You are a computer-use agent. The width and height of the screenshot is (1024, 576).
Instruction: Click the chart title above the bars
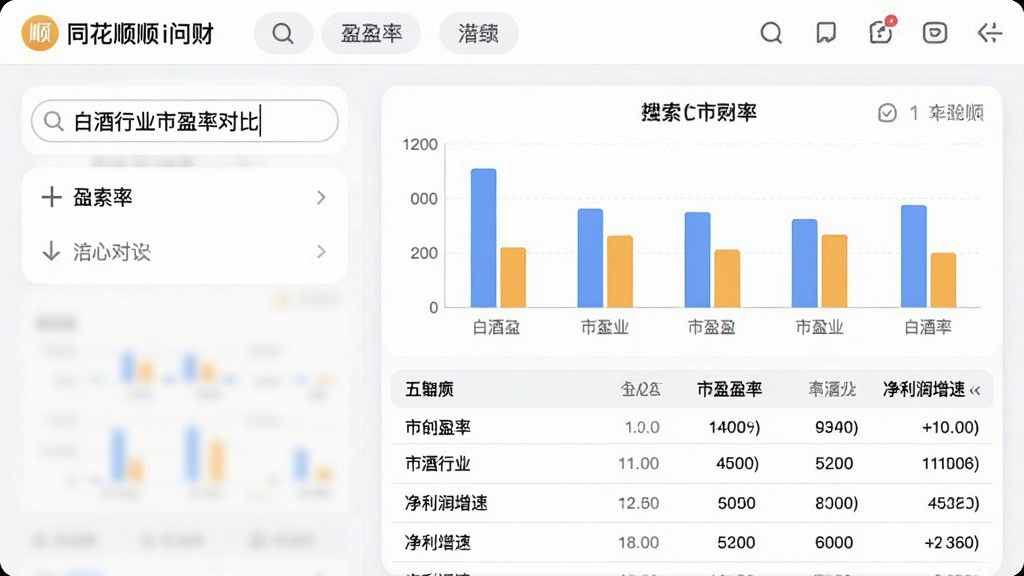pos(699,113)
